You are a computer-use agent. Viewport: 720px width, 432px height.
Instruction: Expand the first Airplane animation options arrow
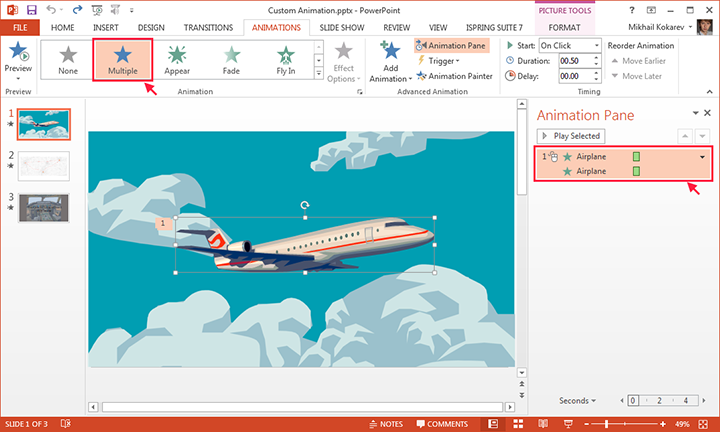pyautogui.click(x=702, y=156)
